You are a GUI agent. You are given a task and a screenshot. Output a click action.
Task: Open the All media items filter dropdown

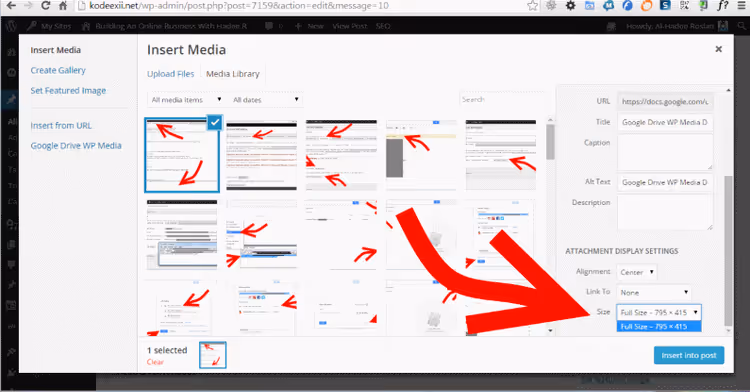click(186, 99)
